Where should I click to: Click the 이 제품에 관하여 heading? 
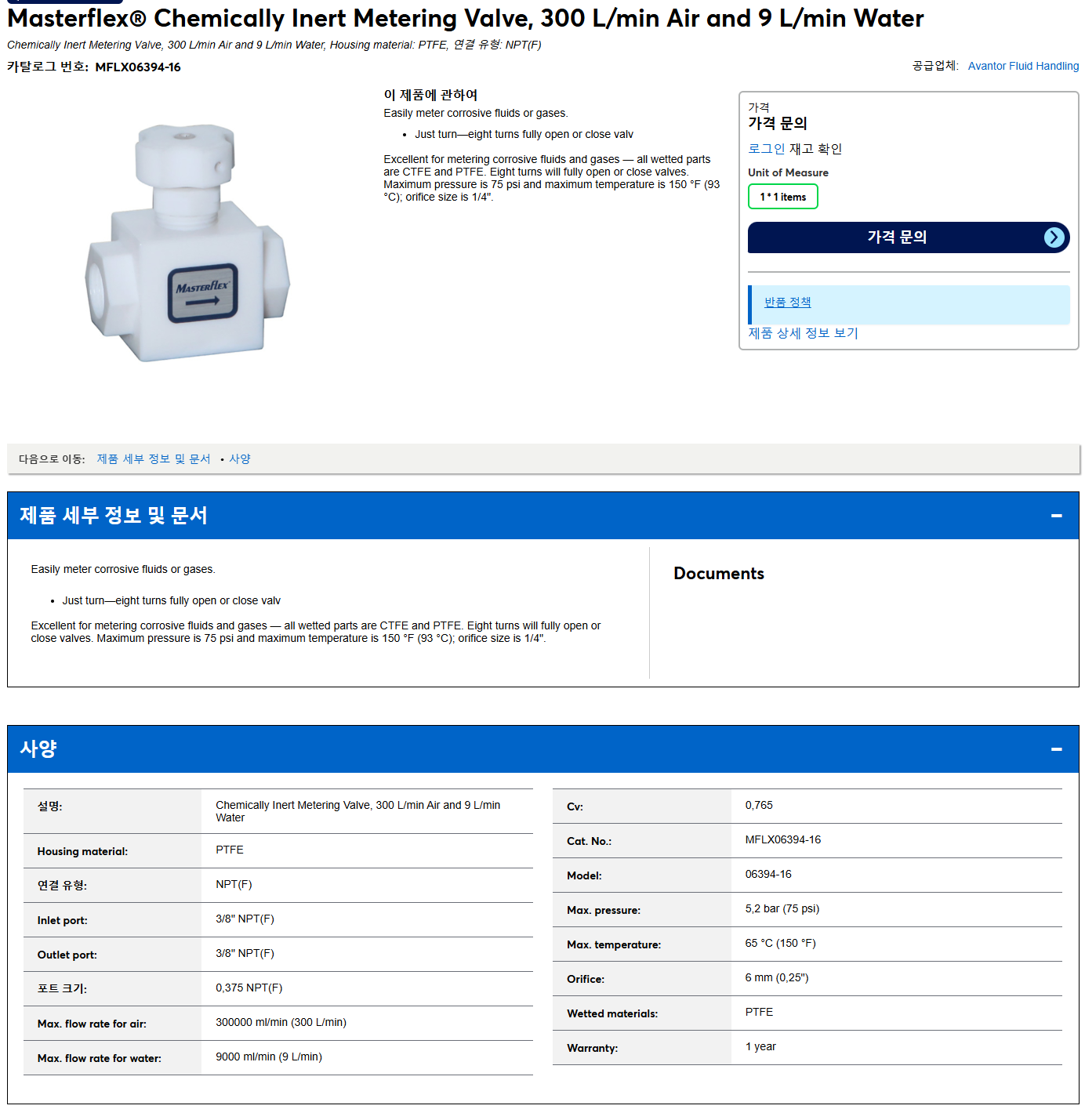[430, 95]
